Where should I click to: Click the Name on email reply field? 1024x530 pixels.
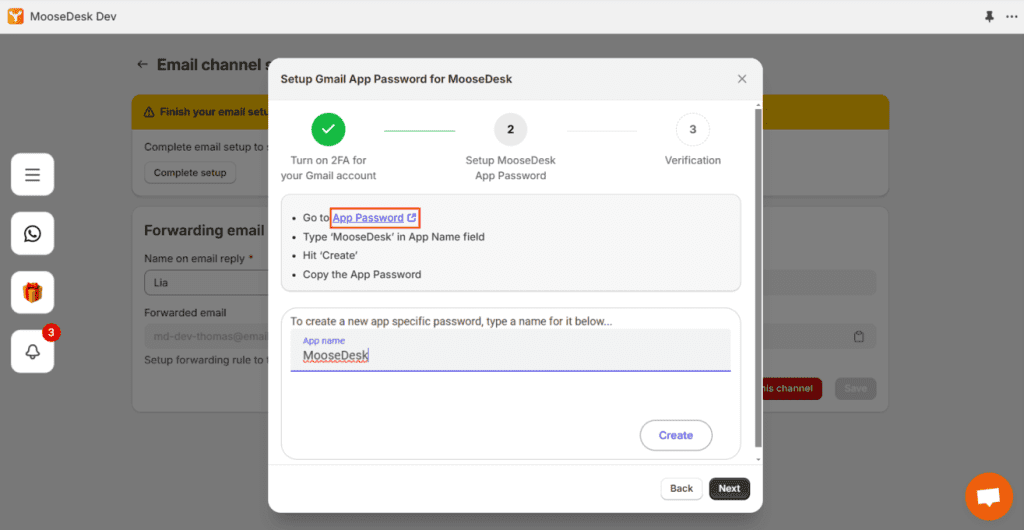pyautogui.click(x=206, y=284)
